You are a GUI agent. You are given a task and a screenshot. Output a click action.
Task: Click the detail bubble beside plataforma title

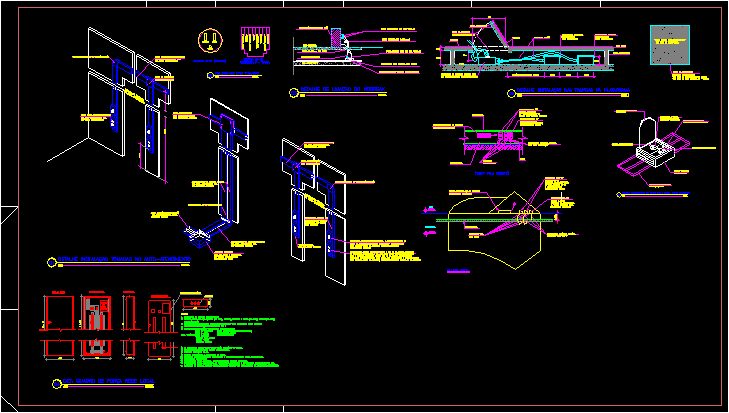pyautogui.click(x=511, y=94)
